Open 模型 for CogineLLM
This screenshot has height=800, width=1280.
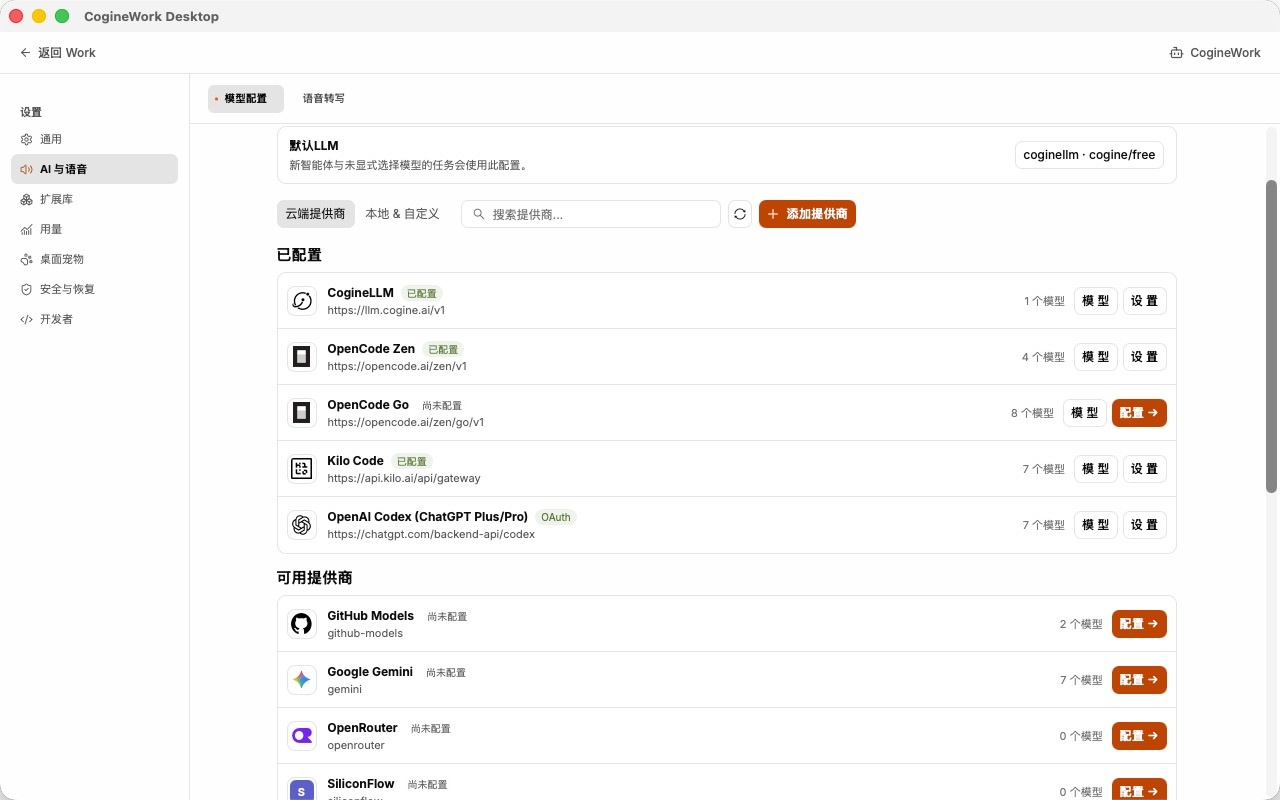1096,301
